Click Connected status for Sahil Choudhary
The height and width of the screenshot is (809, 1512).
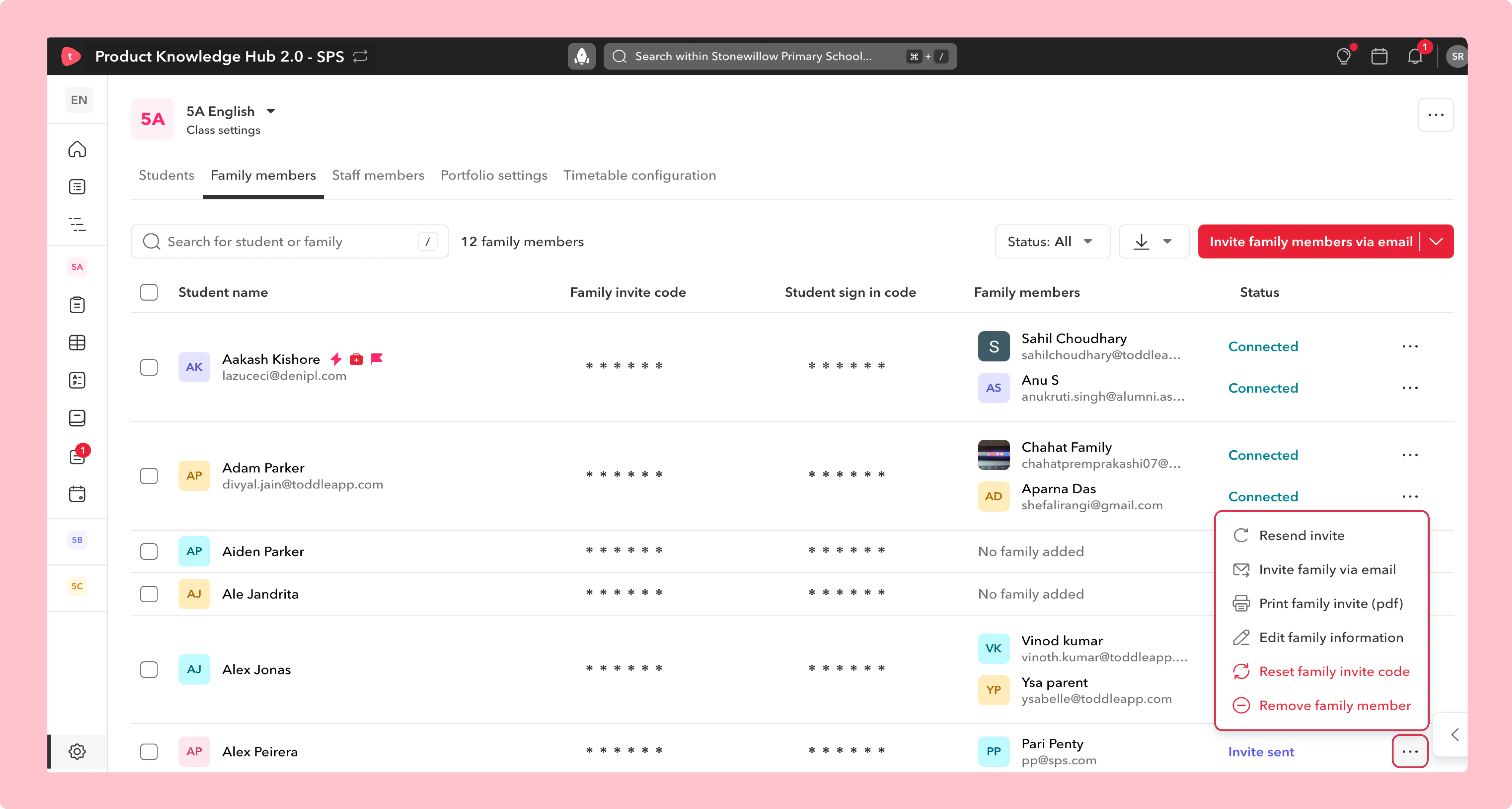[x=1263, y=346]
